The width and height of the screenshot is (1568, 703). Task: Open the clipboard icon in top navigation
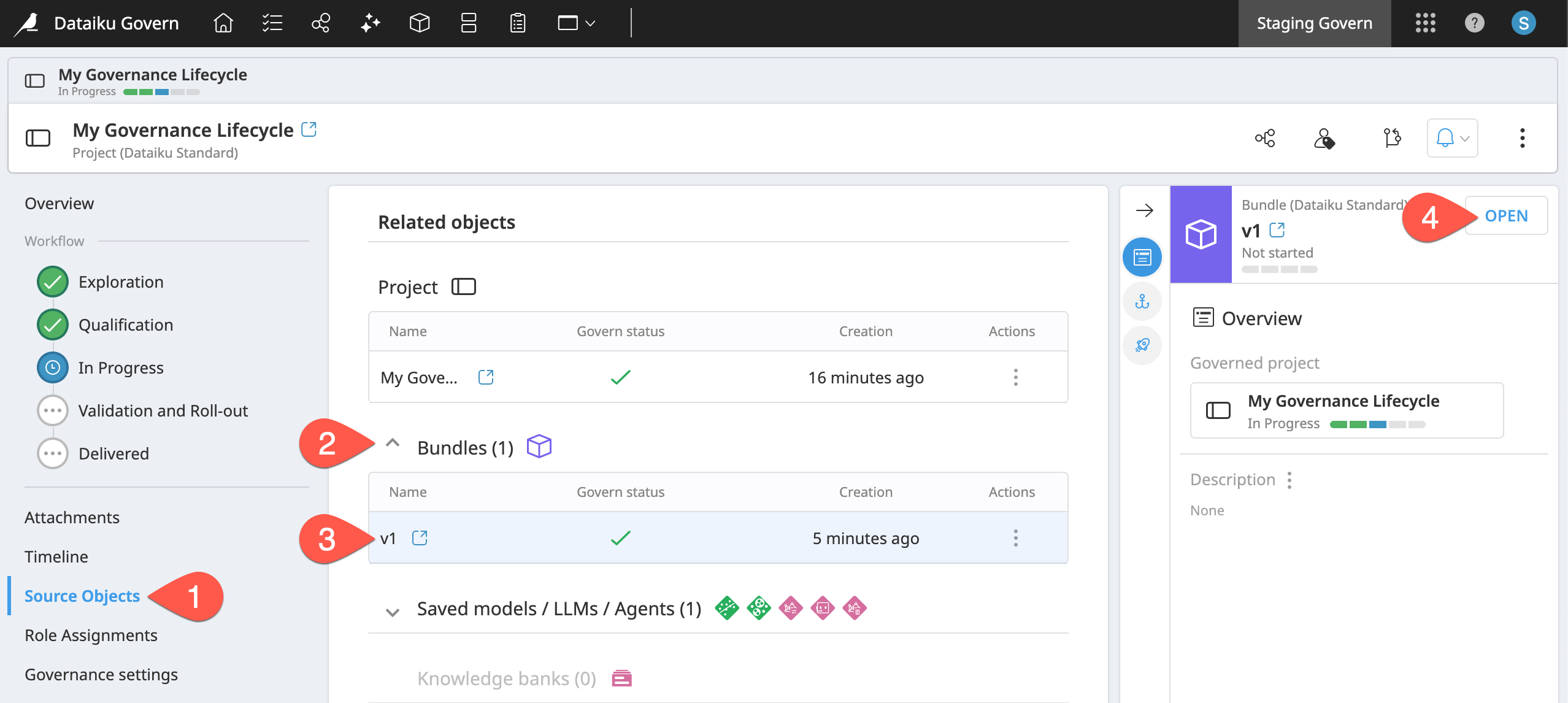click(518, 23)
